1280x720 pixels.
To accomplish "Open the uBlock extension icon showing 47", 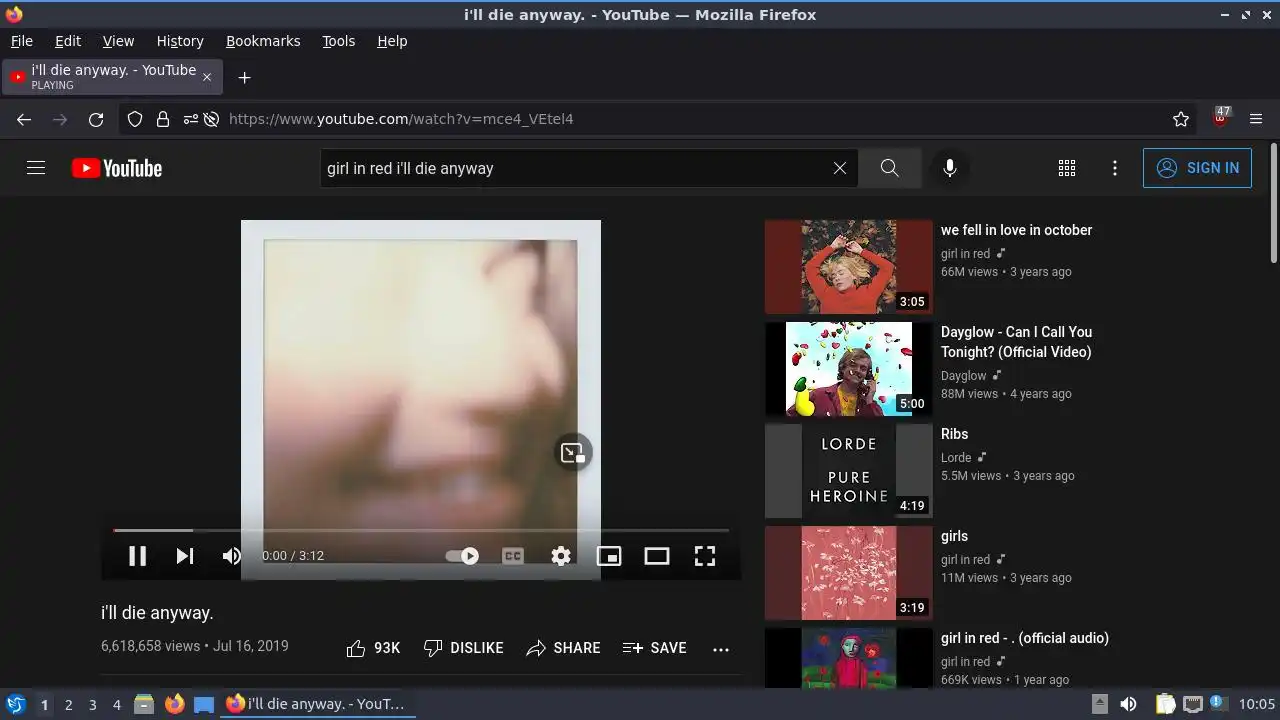I will 1220,118.
